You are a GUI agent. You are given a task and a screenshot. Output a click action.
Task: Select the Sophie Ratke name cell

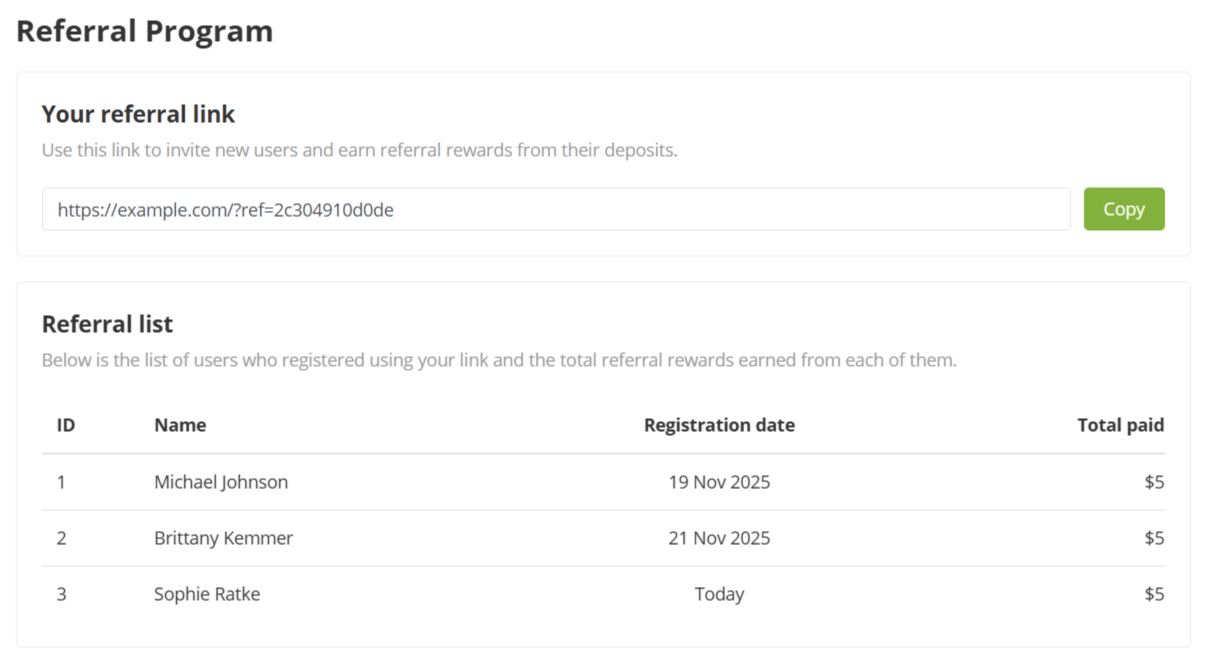pos(207,594)
